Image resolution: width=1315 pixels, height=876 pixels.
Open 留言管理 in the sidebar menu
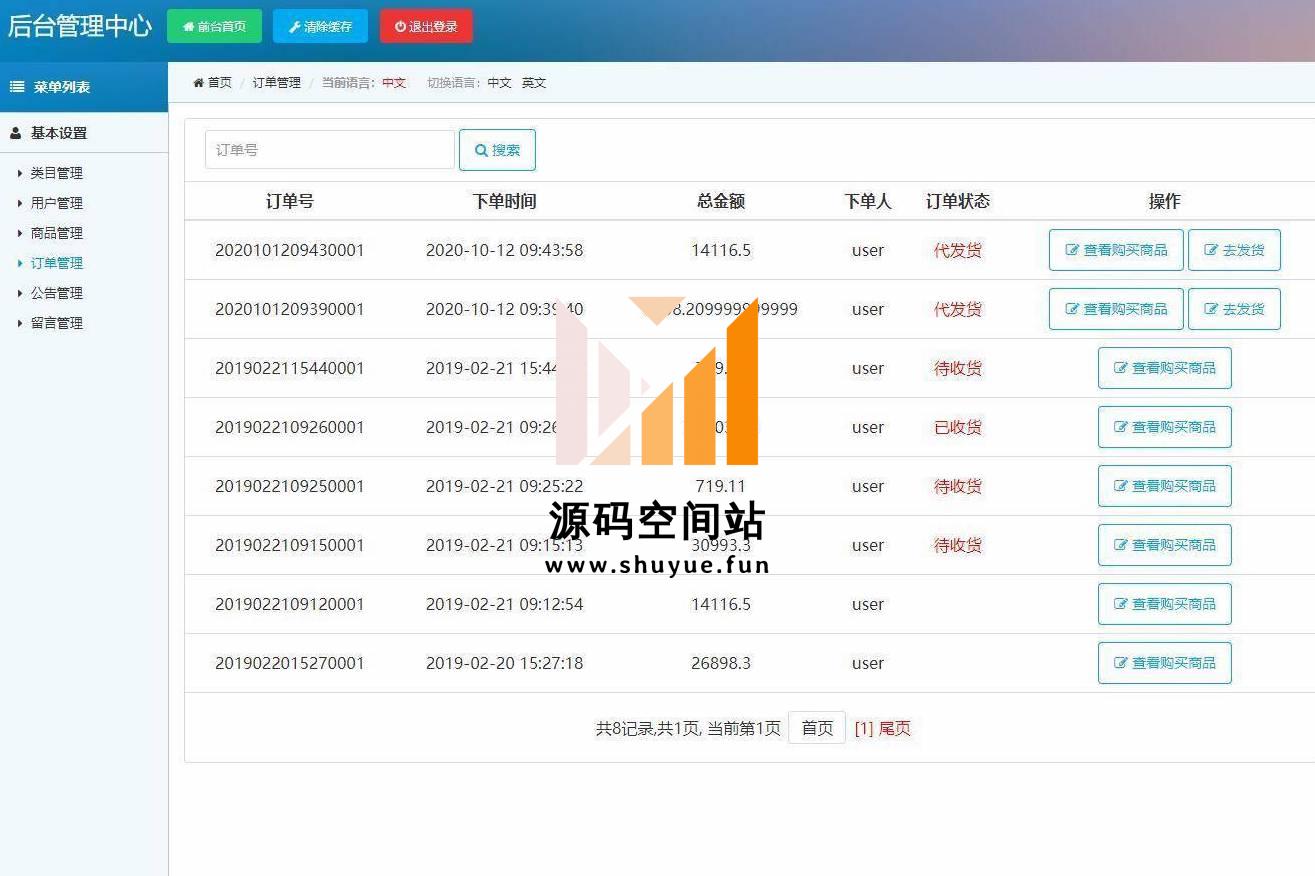[57, 323]
